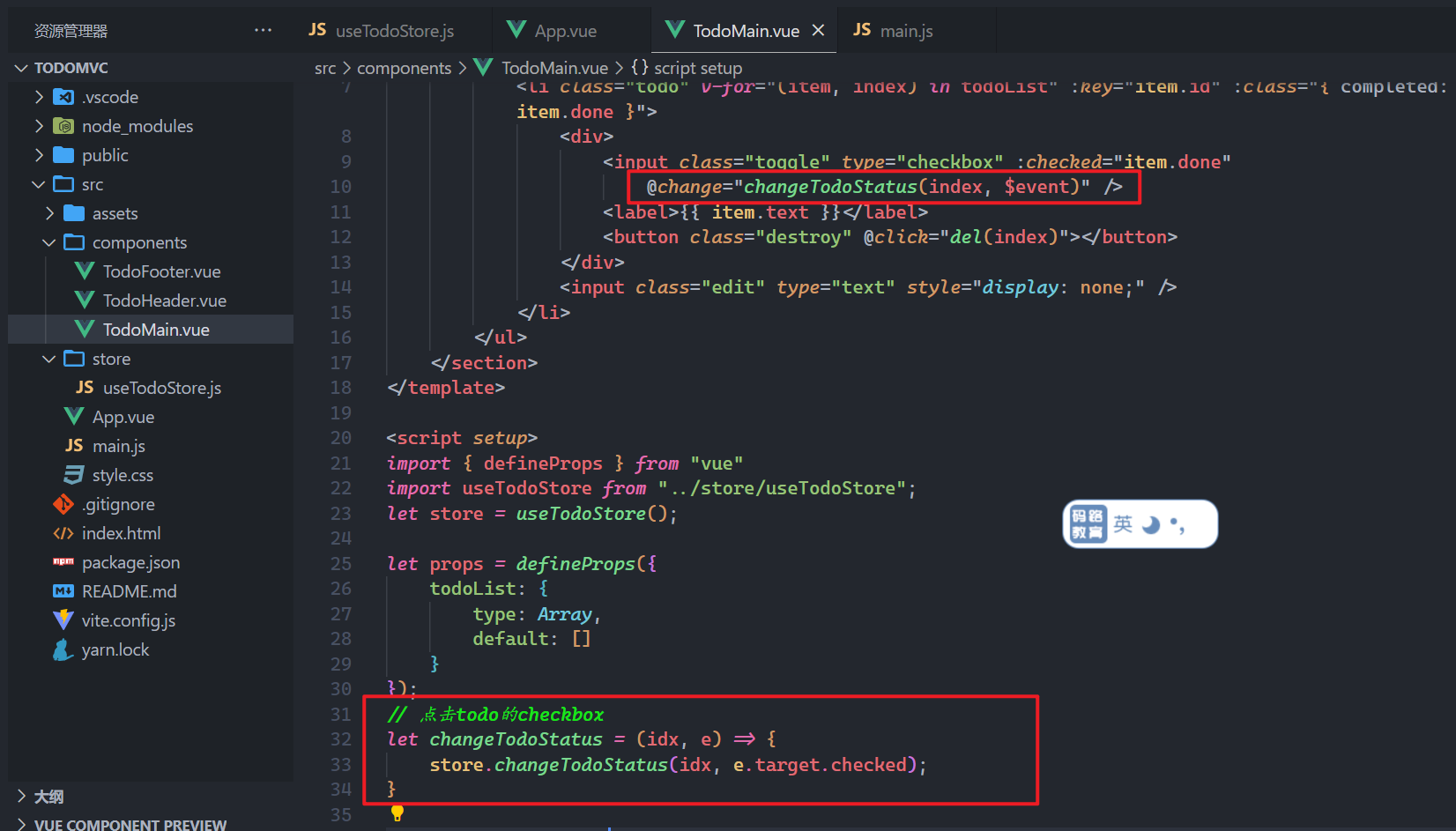1456x831 pixels.
Task: Toggle the moon half-width mode in input bar
Action: [x=1151, y=524]
